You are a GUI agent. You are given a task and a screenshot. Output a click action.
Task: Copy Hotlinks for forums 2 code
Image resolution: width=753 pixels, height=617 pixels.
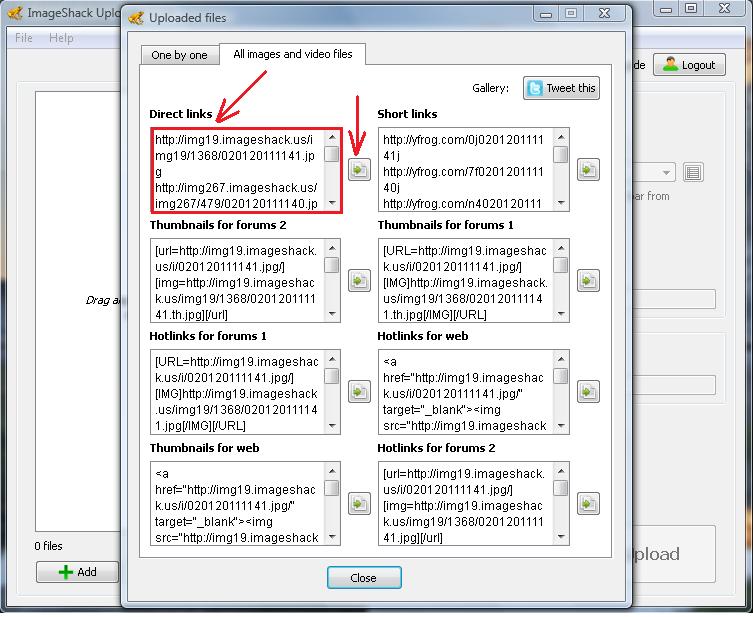click(x=588, y=504)
